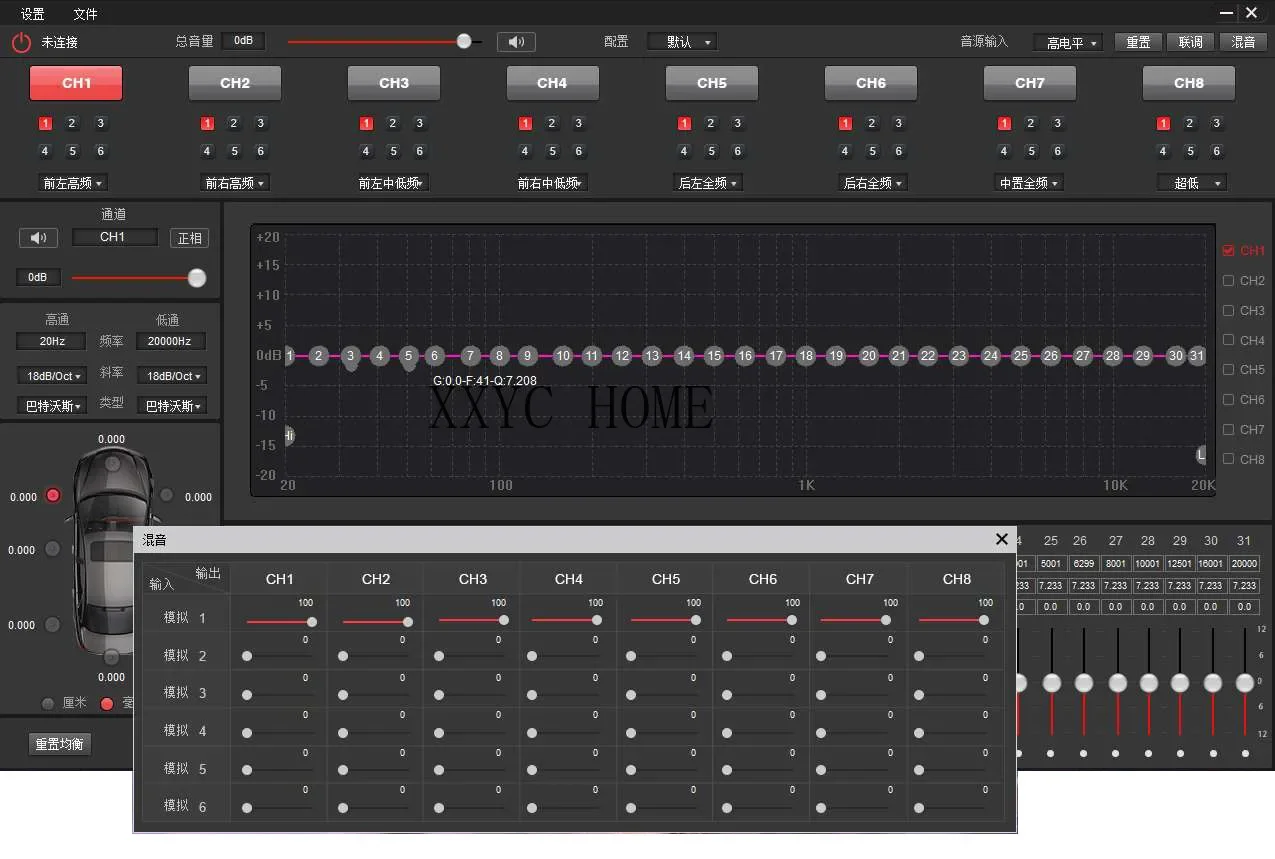Mute the master volume speaker icon

pos(516,42)
